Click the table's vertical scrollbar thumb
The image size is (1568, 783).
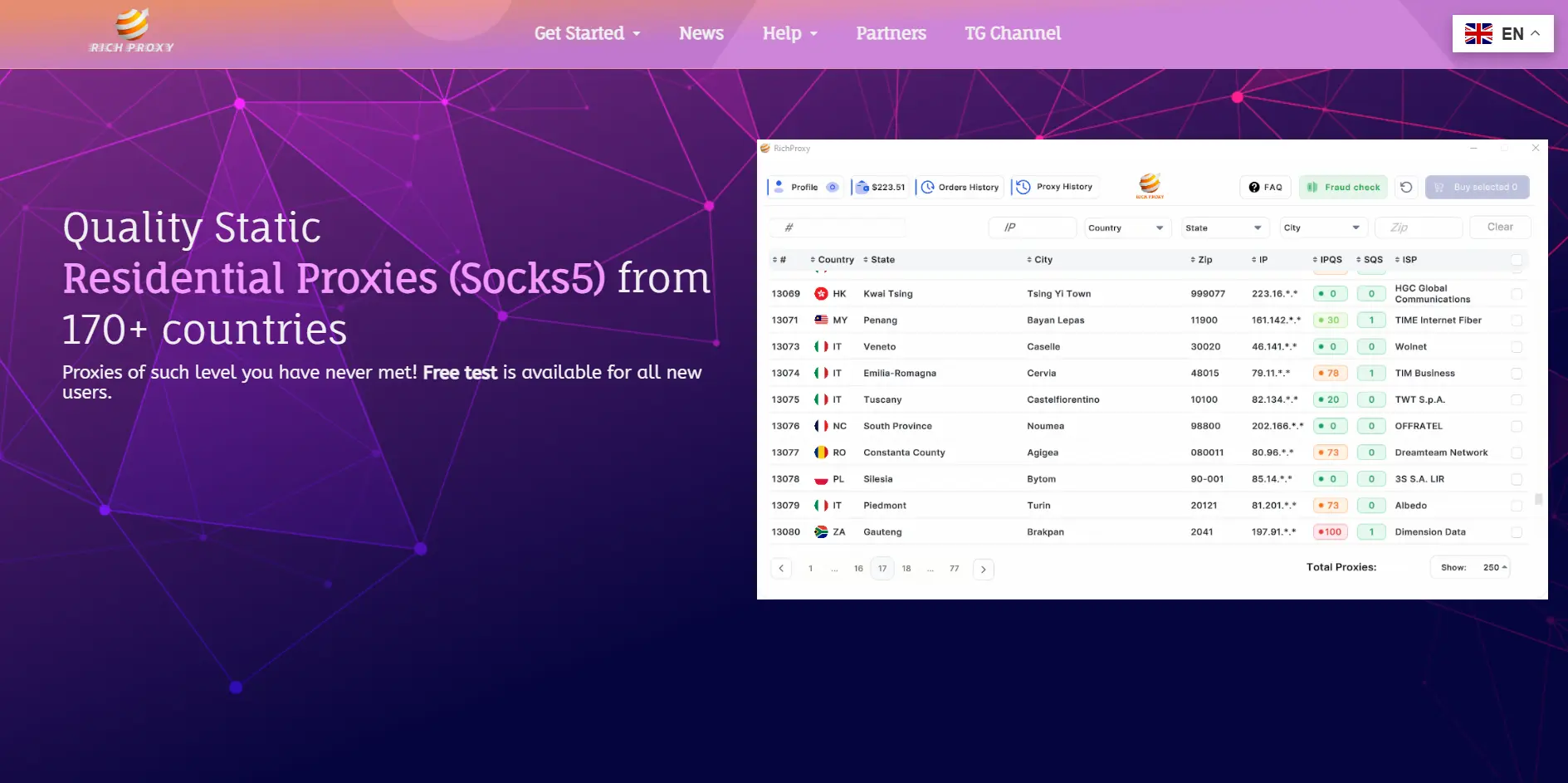(x=1538, y=499)
